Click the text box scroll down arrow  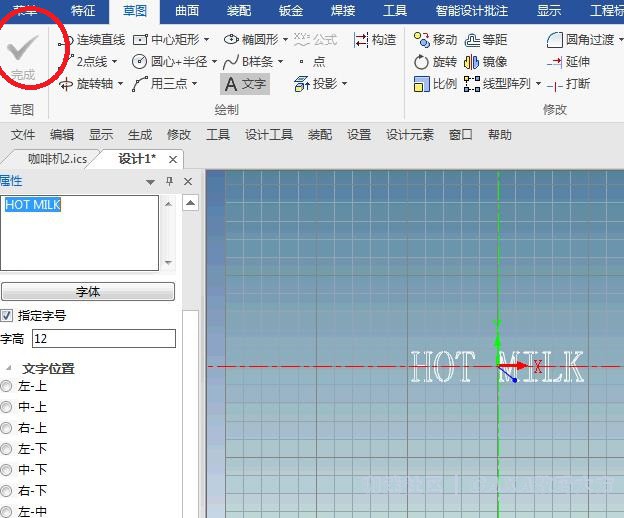pos(169,262)
